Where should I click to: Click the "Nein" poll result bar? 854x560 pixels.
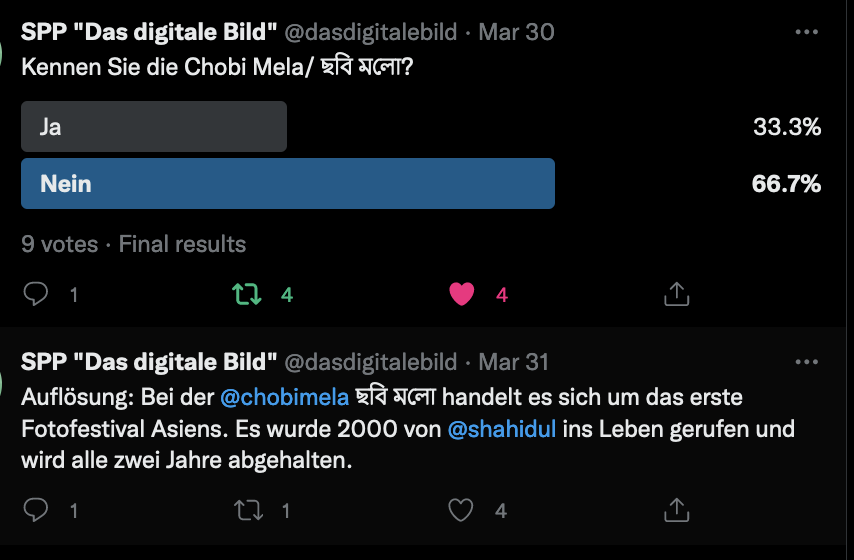(288, 184)
